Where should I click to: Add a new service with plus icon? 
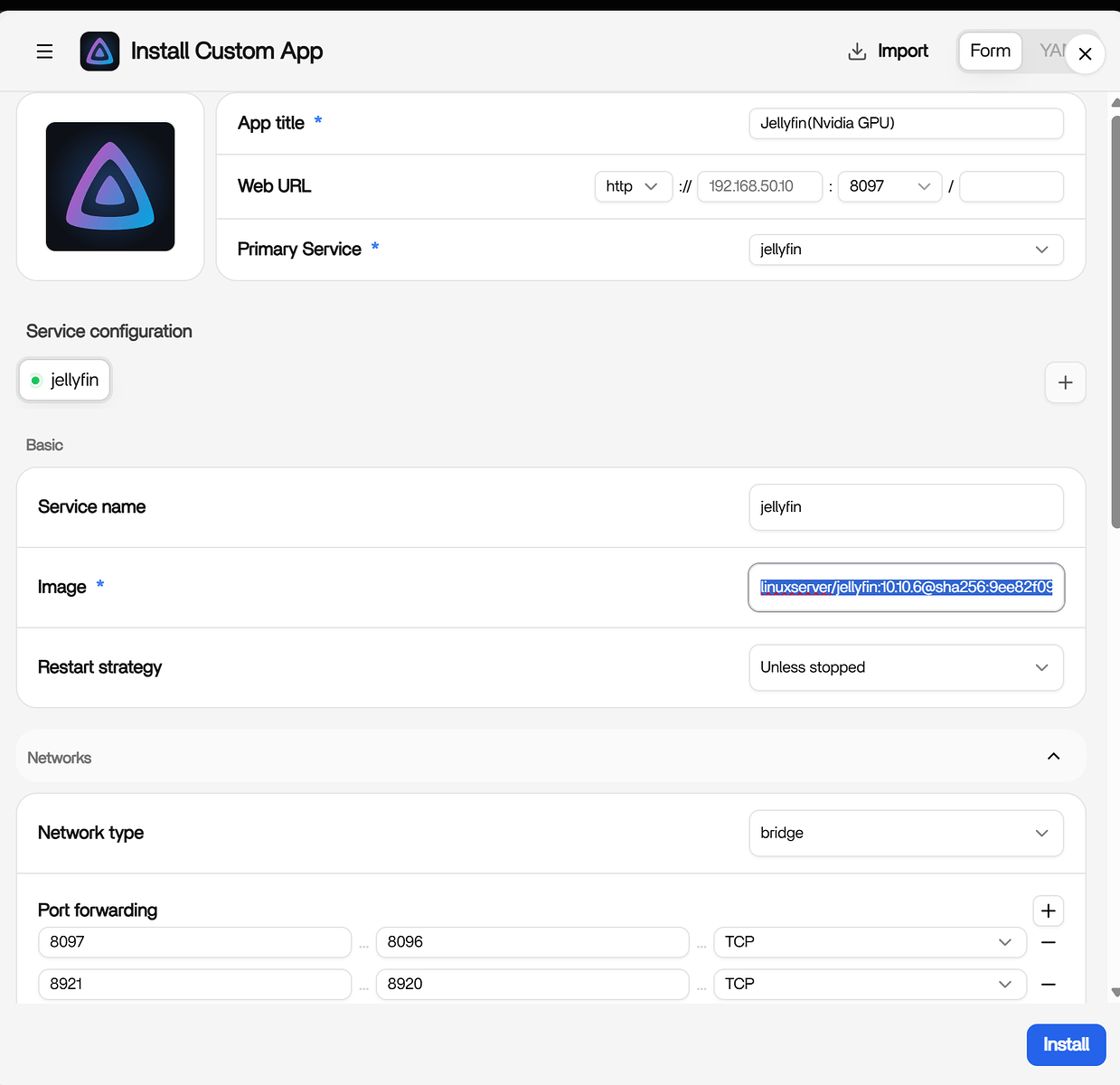[1065, 382]
